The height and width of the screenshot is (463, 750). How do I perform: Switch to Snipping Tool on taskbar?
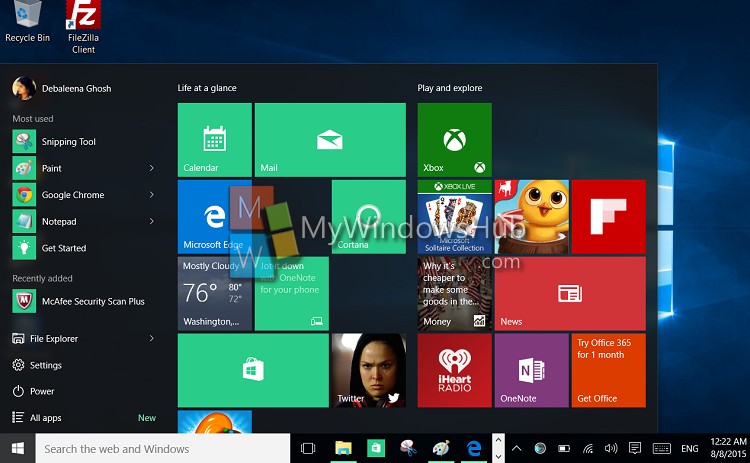408,449
